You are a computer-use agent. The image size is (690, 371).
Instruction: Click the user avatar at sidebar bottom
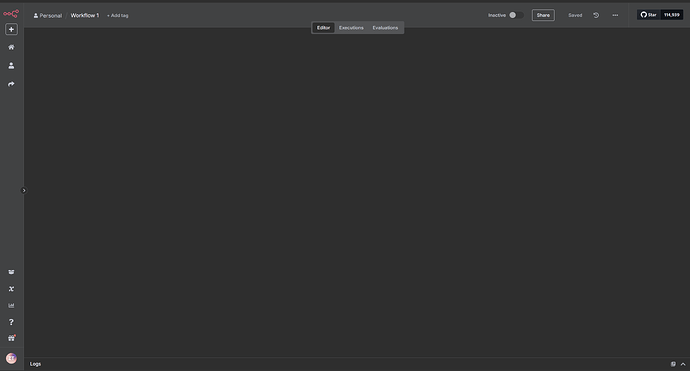[x=11, y=358]
